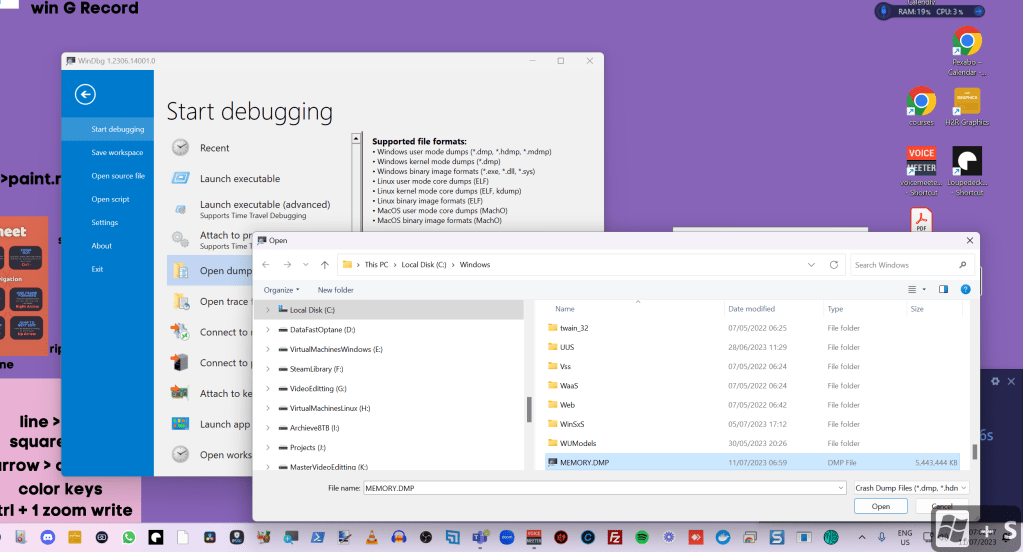Open Microsoft Teams from the taskbar
The height and width of the screenshot is (552, 1023).
tap(480, 537)
